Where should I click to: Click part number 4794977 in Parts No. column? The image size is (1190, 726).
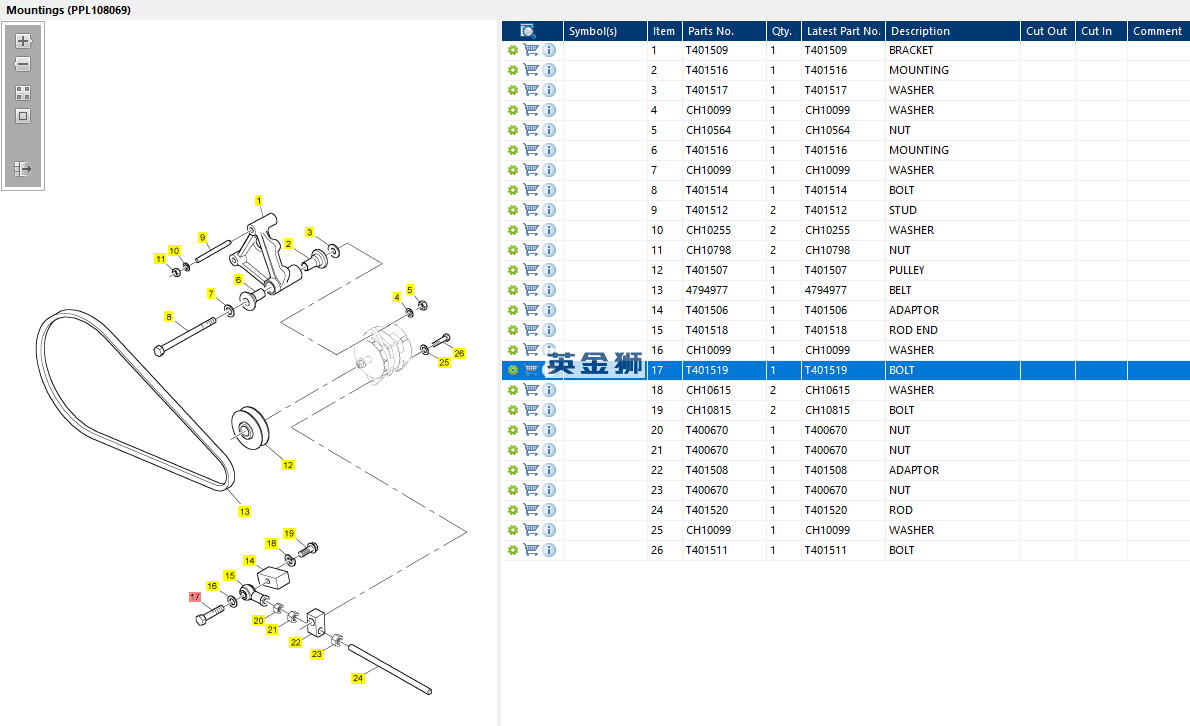(x=707, y=290)
